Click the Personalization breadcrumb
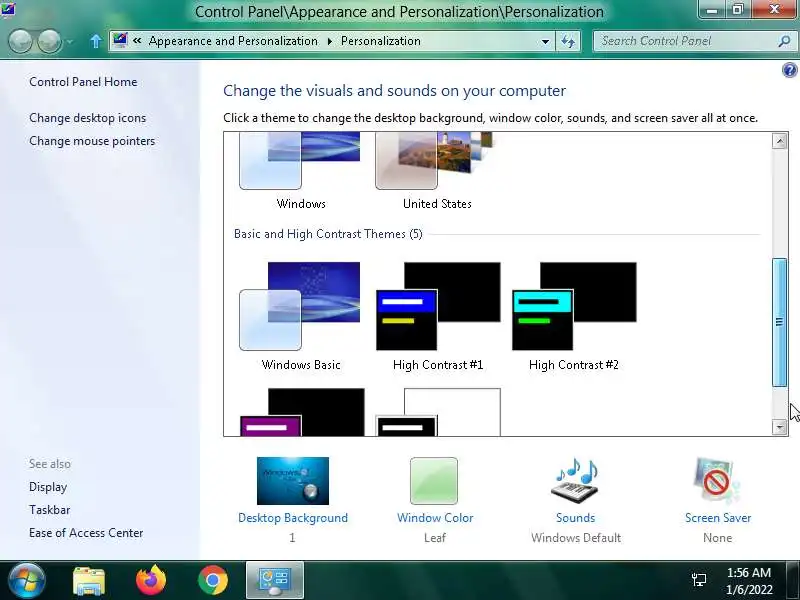Image resolution: width=800 pixels, height=600 pixels. 381,41
